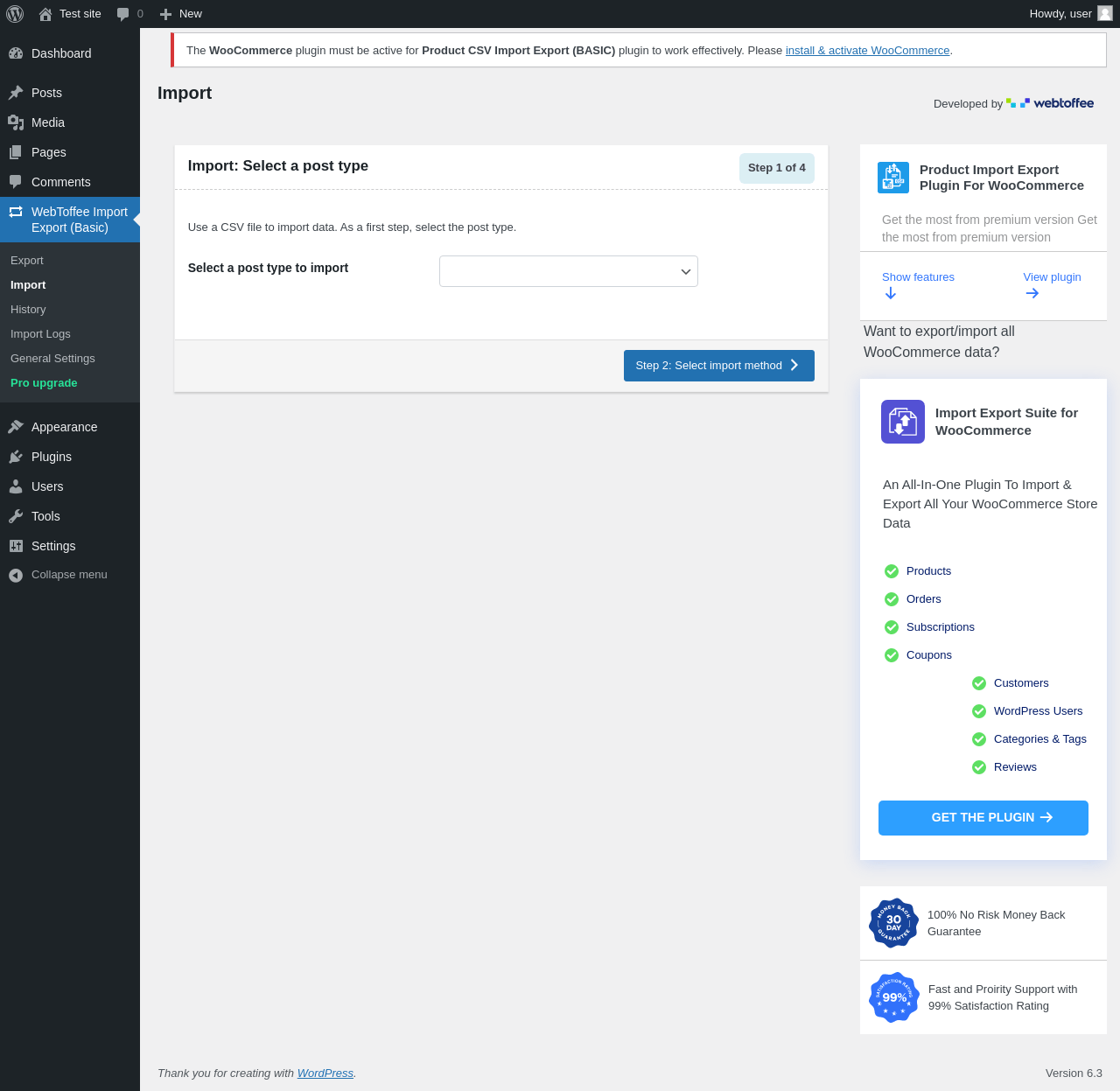Click the Product Import Export Plugin title
The height and width of the screenshot is (1091, 1120).
(1002, 178)
